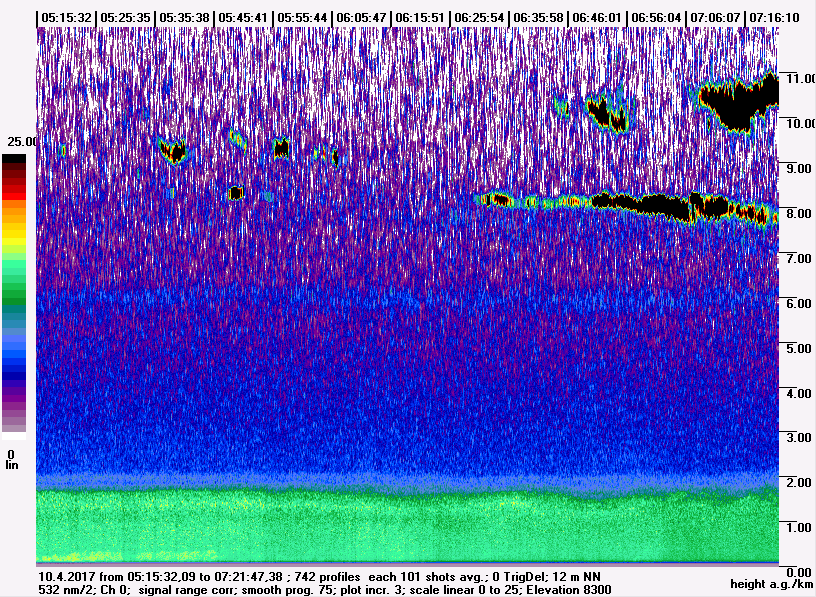Click the 0 color scale minimum value

(x=11, y=455)
